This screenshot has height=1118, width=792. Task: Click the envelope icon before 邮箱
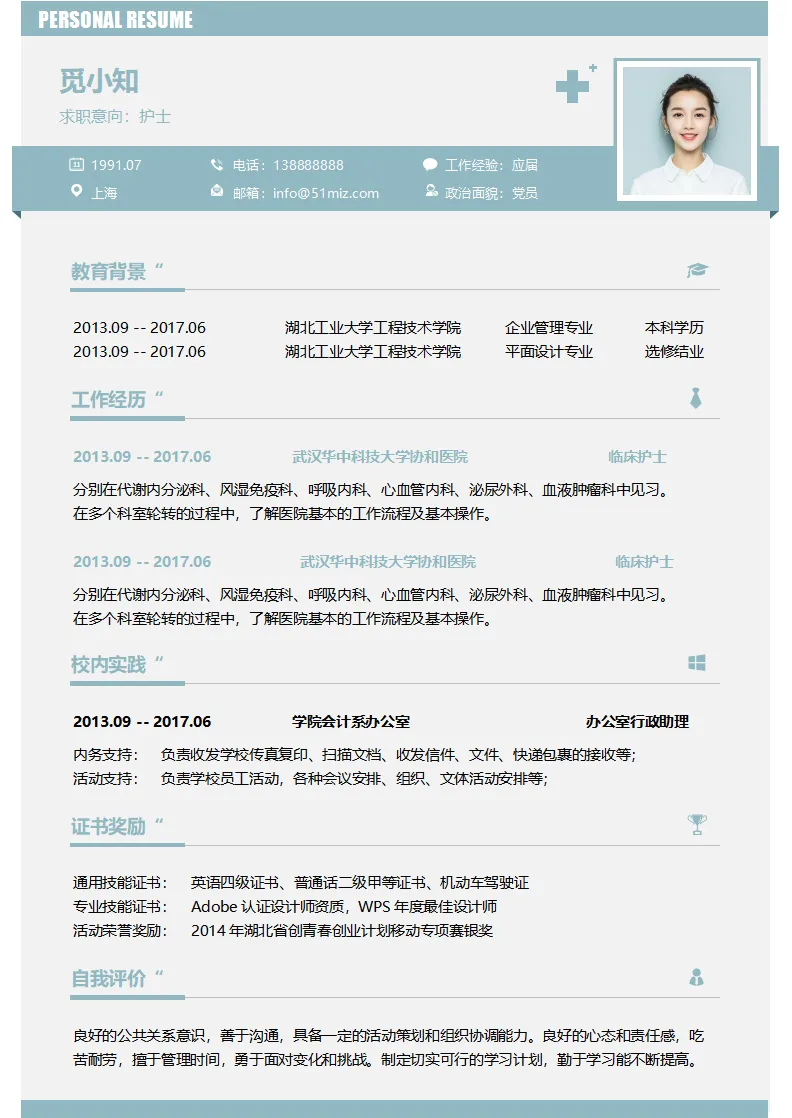point(217,191)
